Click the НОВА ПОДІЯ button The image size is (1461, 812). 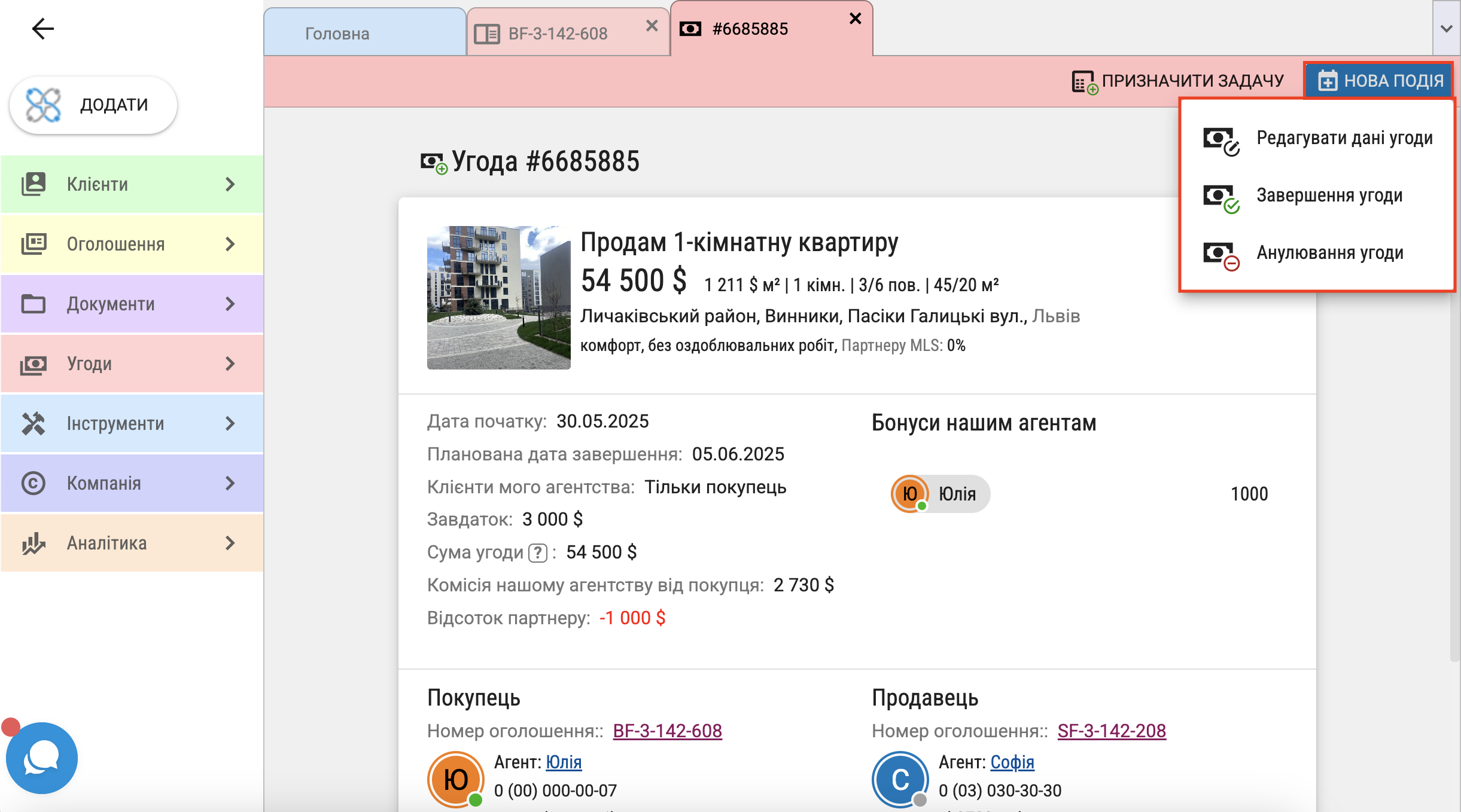[1379, 81]
